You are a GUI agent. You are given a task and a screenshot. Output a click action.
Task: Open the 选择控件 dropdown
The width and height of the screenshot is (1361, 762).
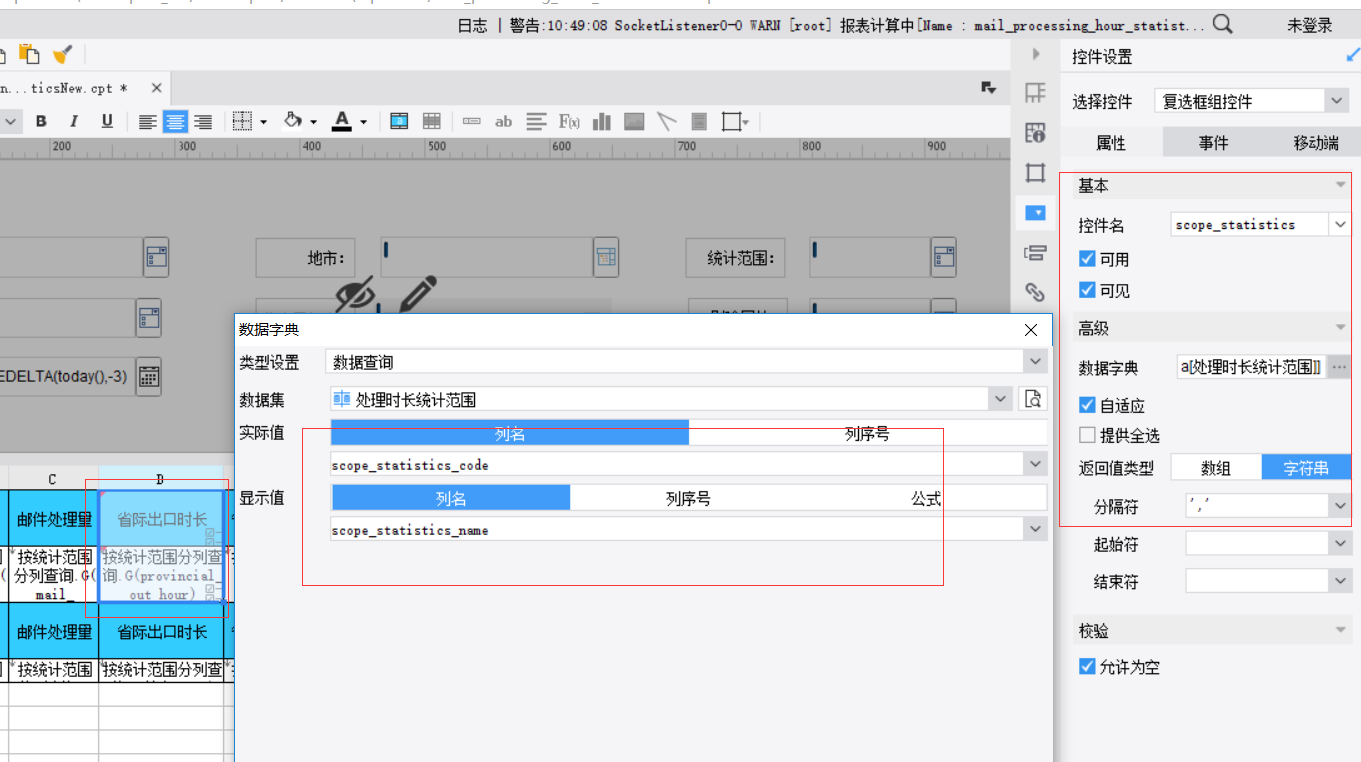1338,101
